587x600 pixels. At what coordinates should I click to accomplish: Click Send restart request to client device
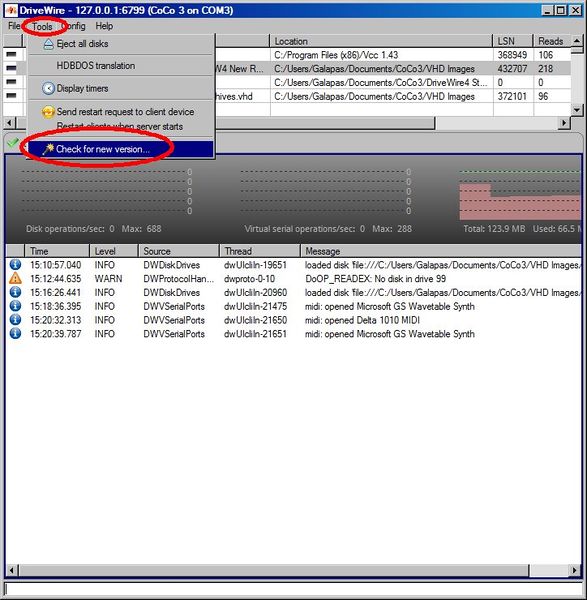[121, 112]
